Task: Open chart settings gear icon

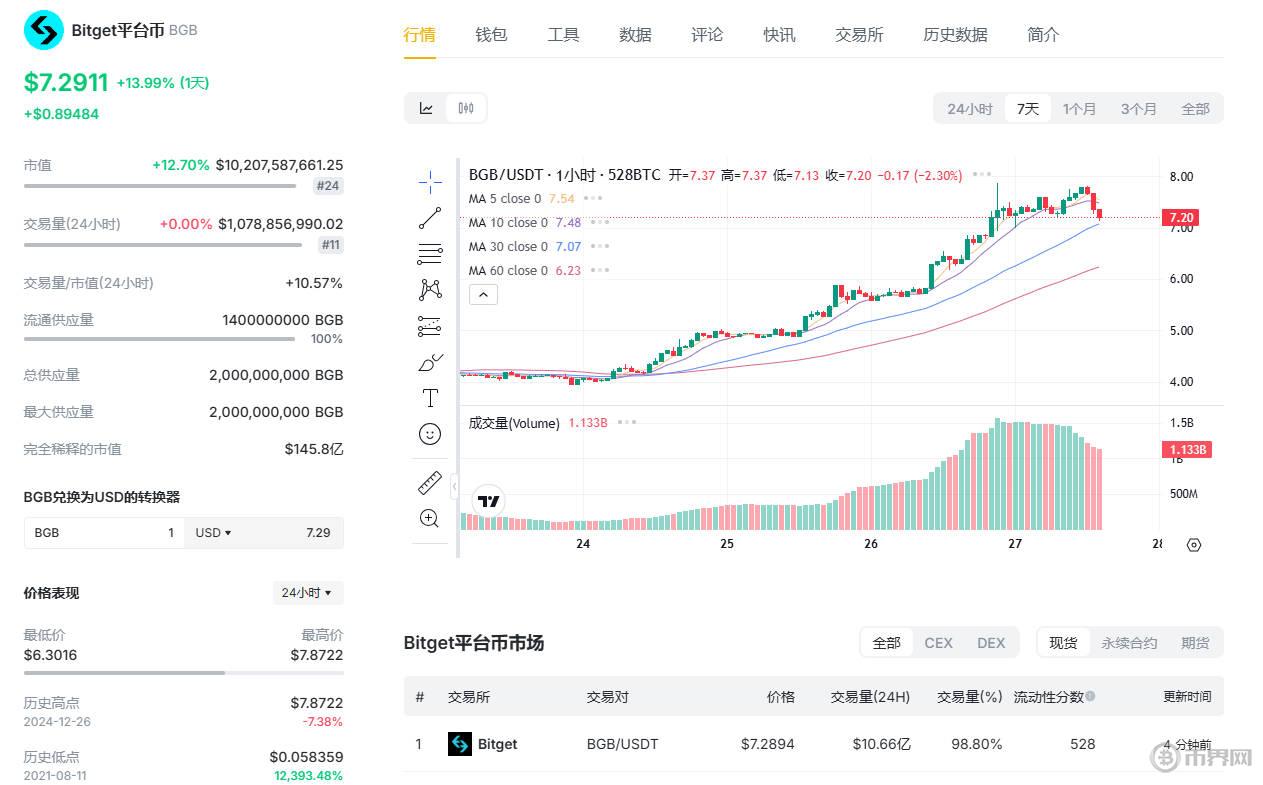Action: click(1193, 545)
